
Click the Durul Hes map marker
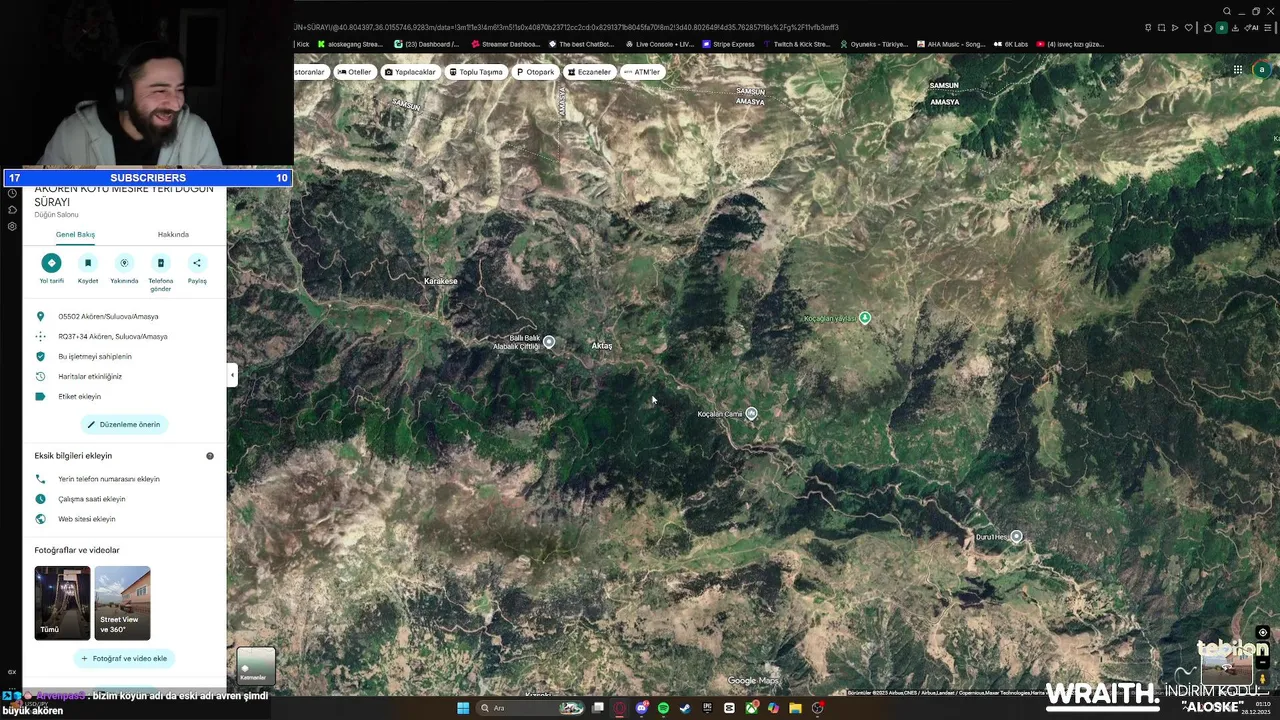(1016, 536)
